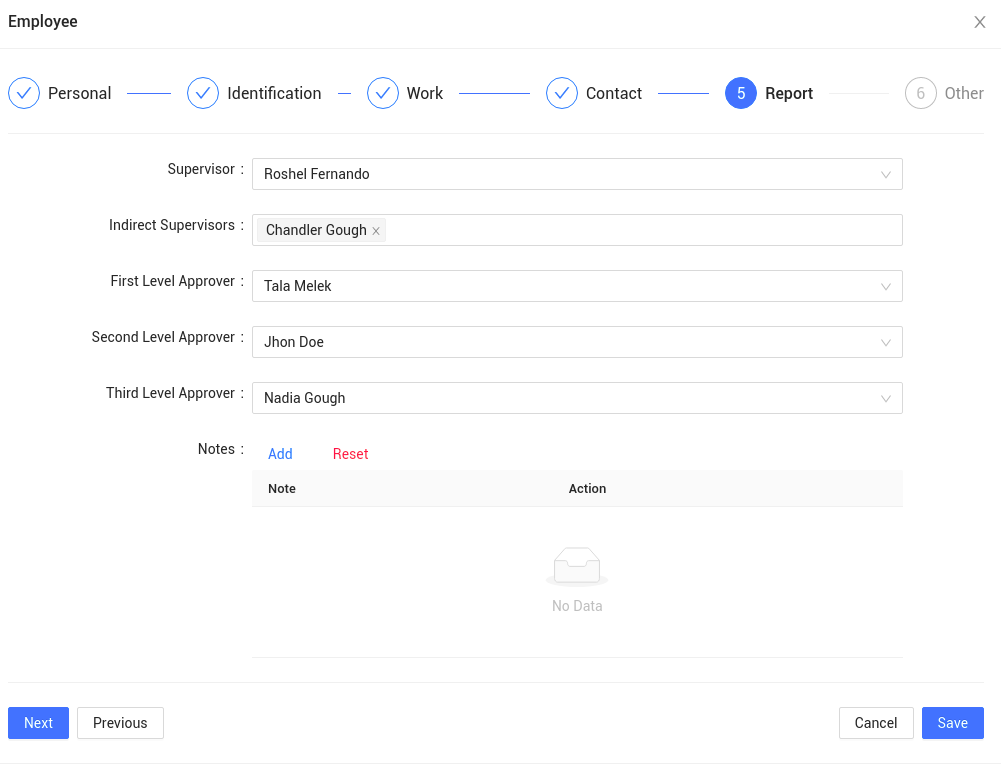This screenshot has height=768, width=1001.
Task: Go to the Other step tab label
Action: [964, 93]
